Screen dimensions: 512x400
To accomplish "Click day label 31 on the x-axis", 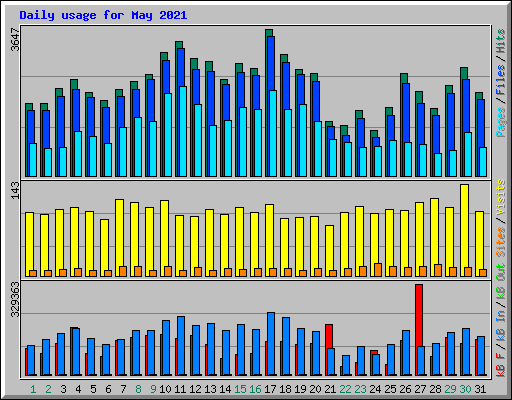I will 480,389.
